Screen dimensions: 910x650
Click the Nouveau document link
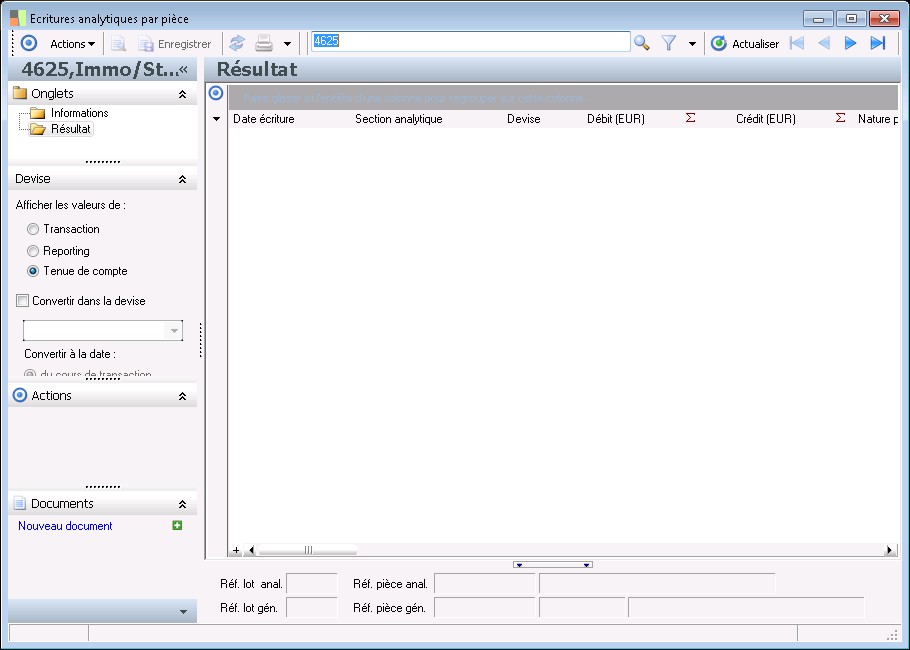pos(65,526)
